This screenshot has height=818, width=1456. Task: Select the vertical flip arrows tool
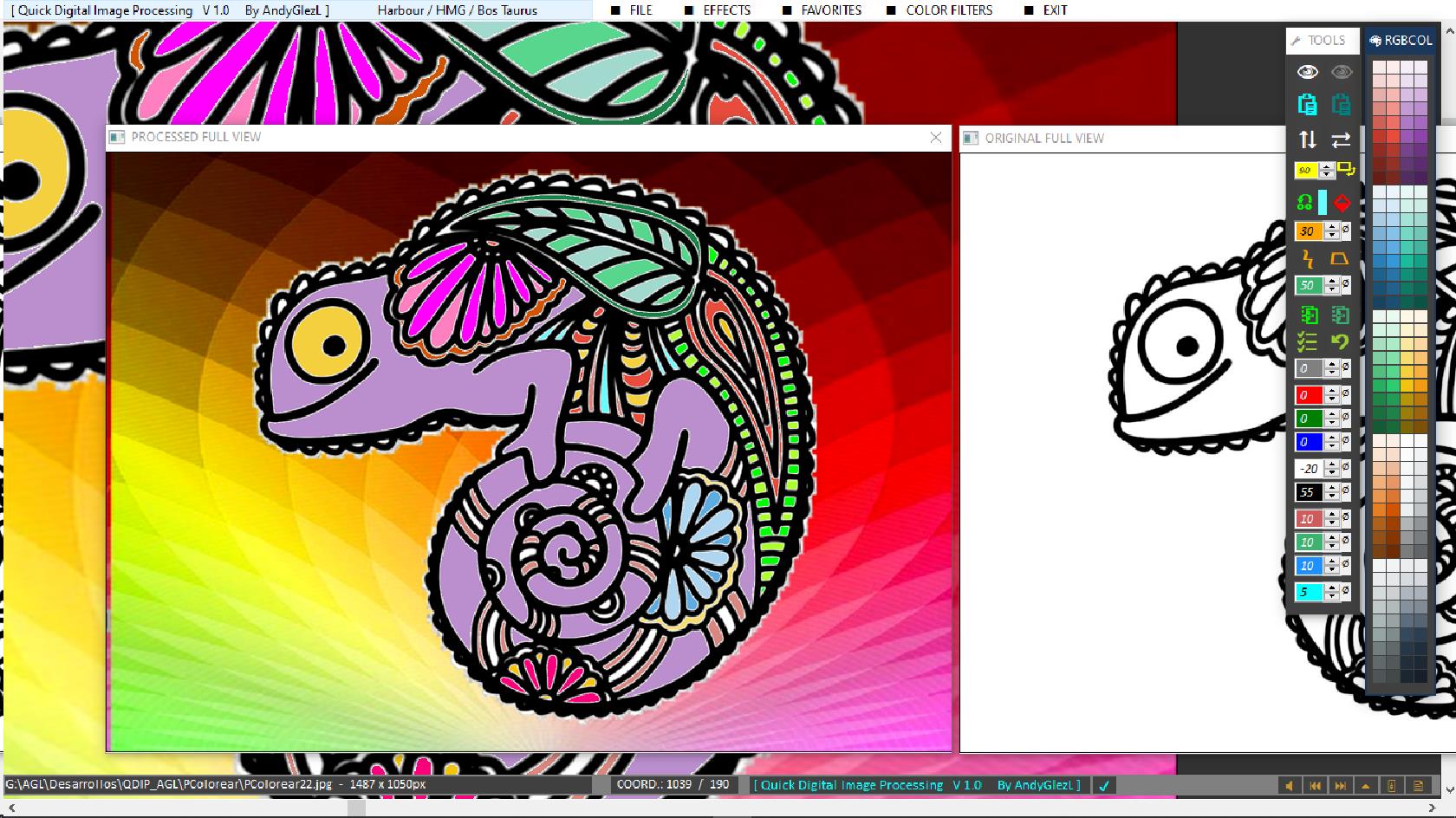(x=1307, y=139)
